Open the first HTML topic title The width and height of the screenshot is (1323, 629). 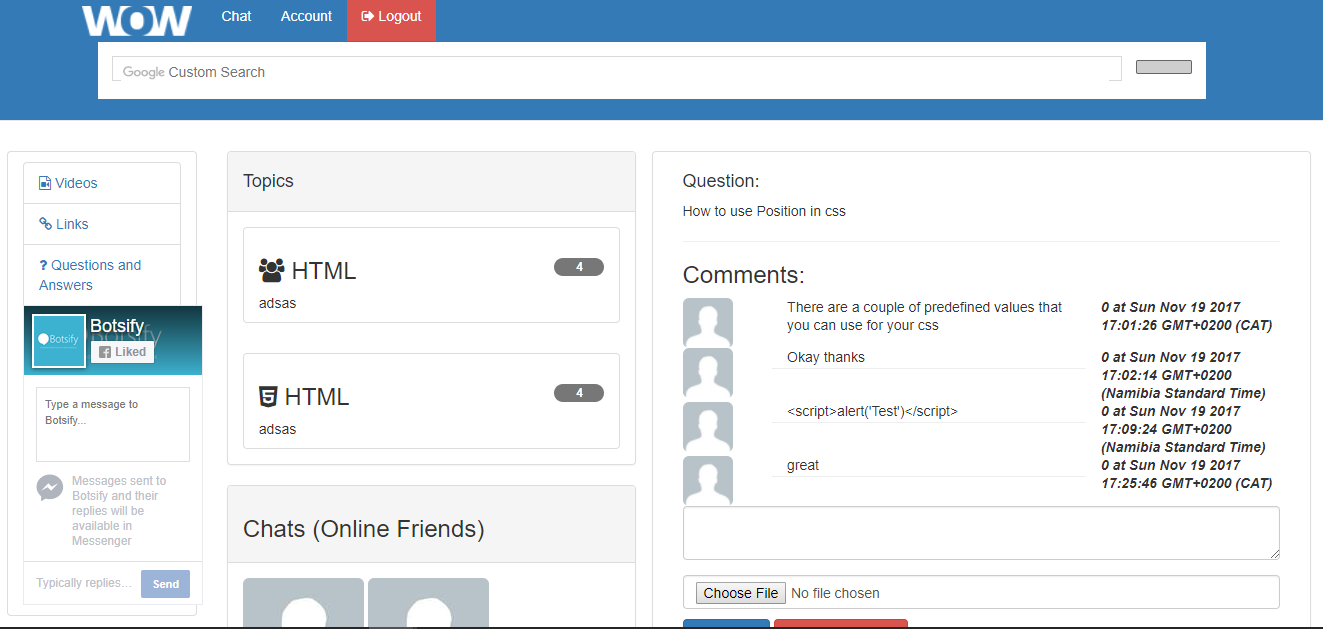(324, 271)
